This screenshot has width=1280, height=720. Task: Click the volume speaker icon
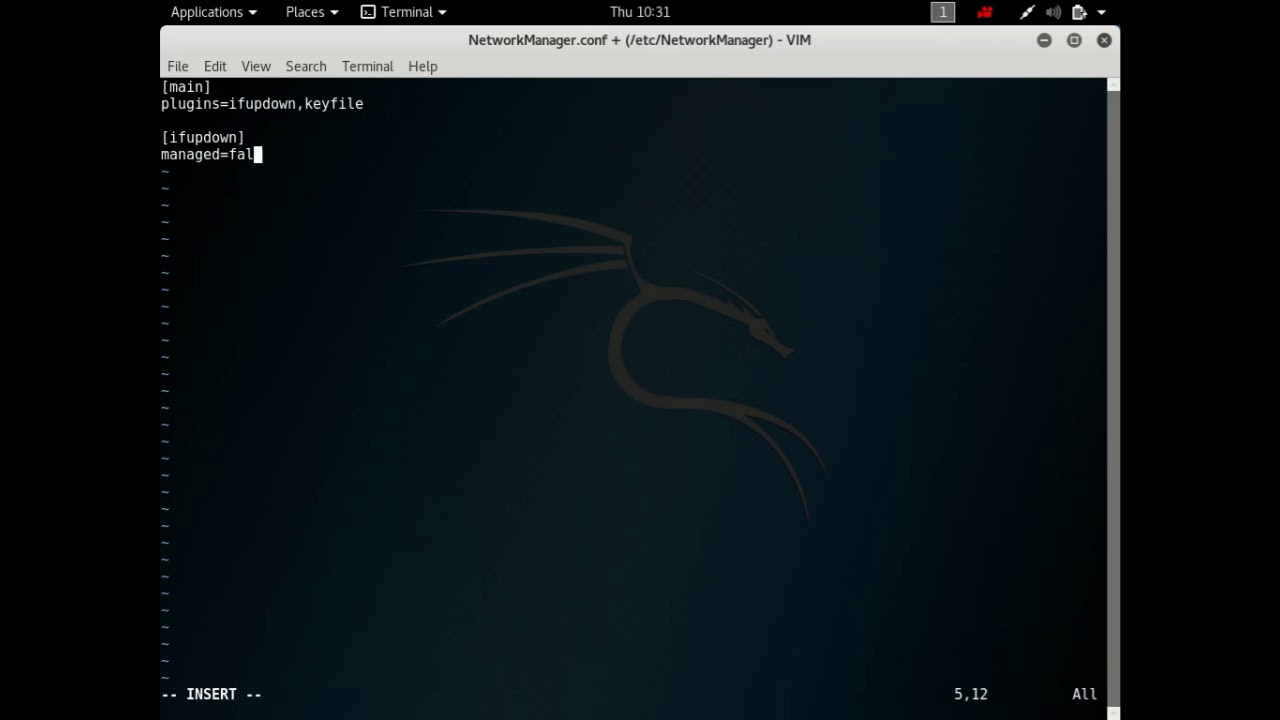coord(1053,12)
